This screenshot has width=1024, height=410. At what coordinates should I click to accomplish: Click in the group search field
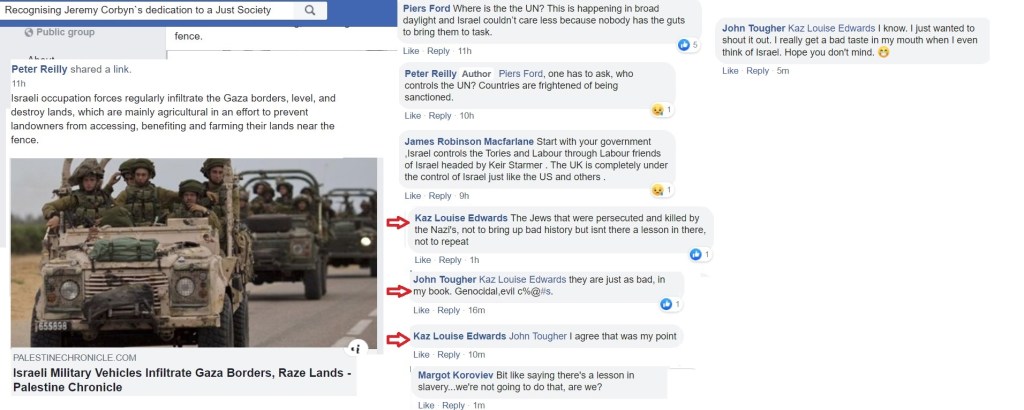[x=148, y=10]
